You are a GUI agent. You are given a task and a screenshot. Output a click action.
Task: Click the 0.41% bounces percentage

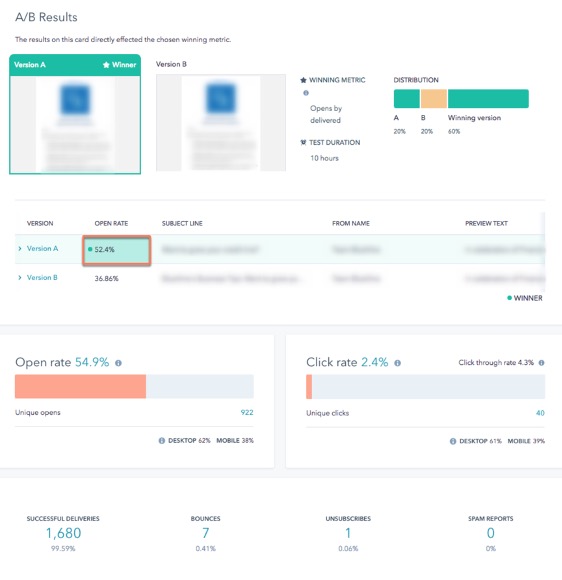click(206, 549)
